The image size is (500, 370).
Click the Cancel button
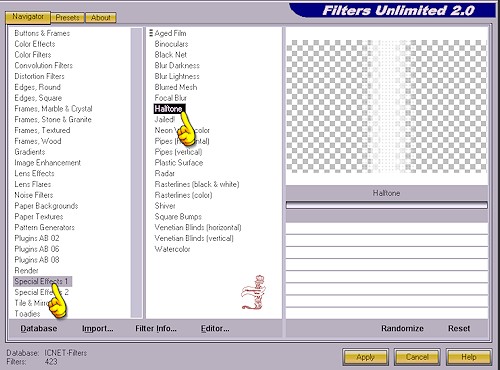(417, 357)
